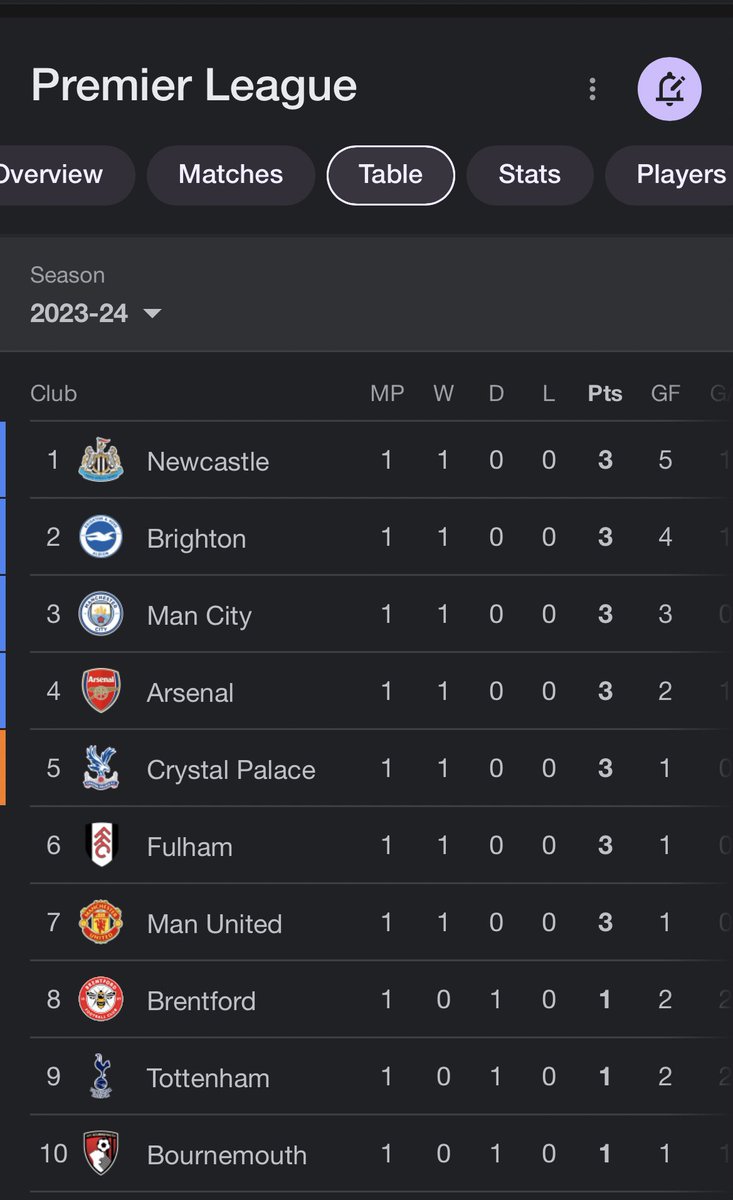The image size is (733, 1200).
Task: Click the Tottenham club crest
Action: point(101,1077)
